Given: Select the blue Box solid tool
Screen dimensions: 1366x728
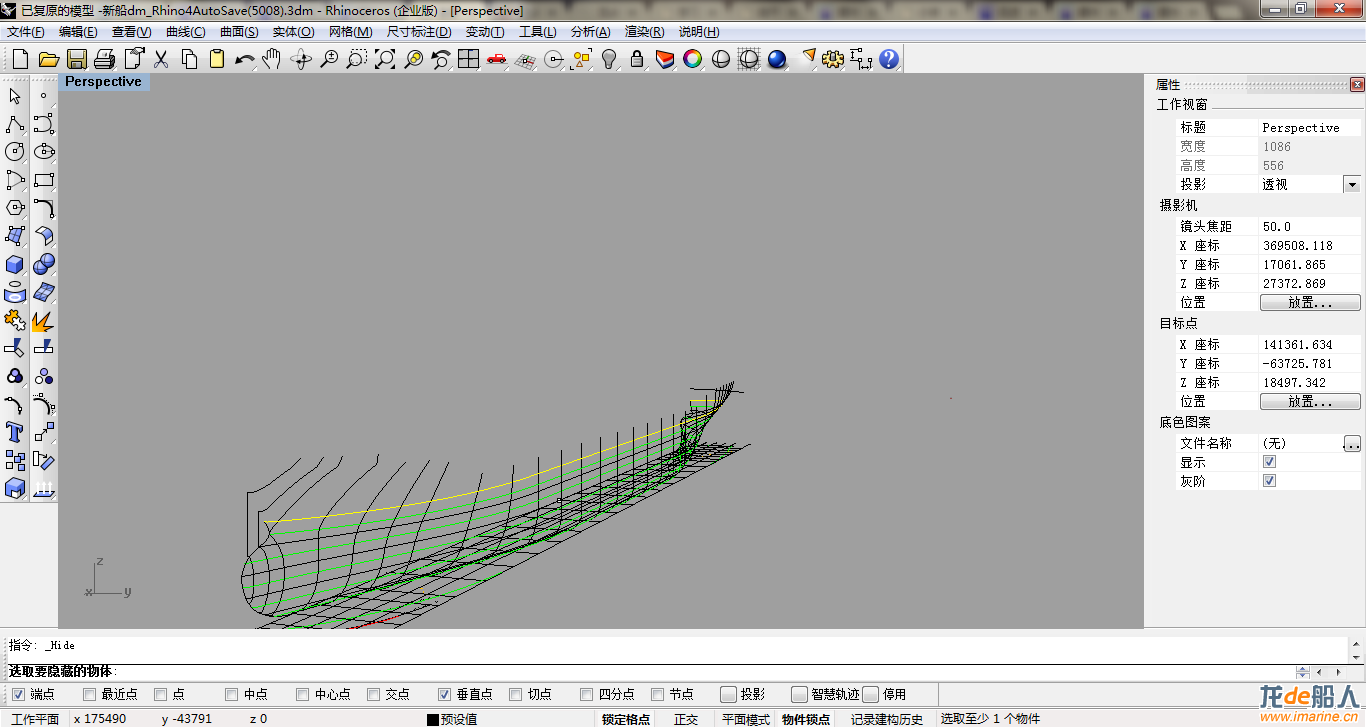Looking at the screenshot, I should tap(15, 264).
